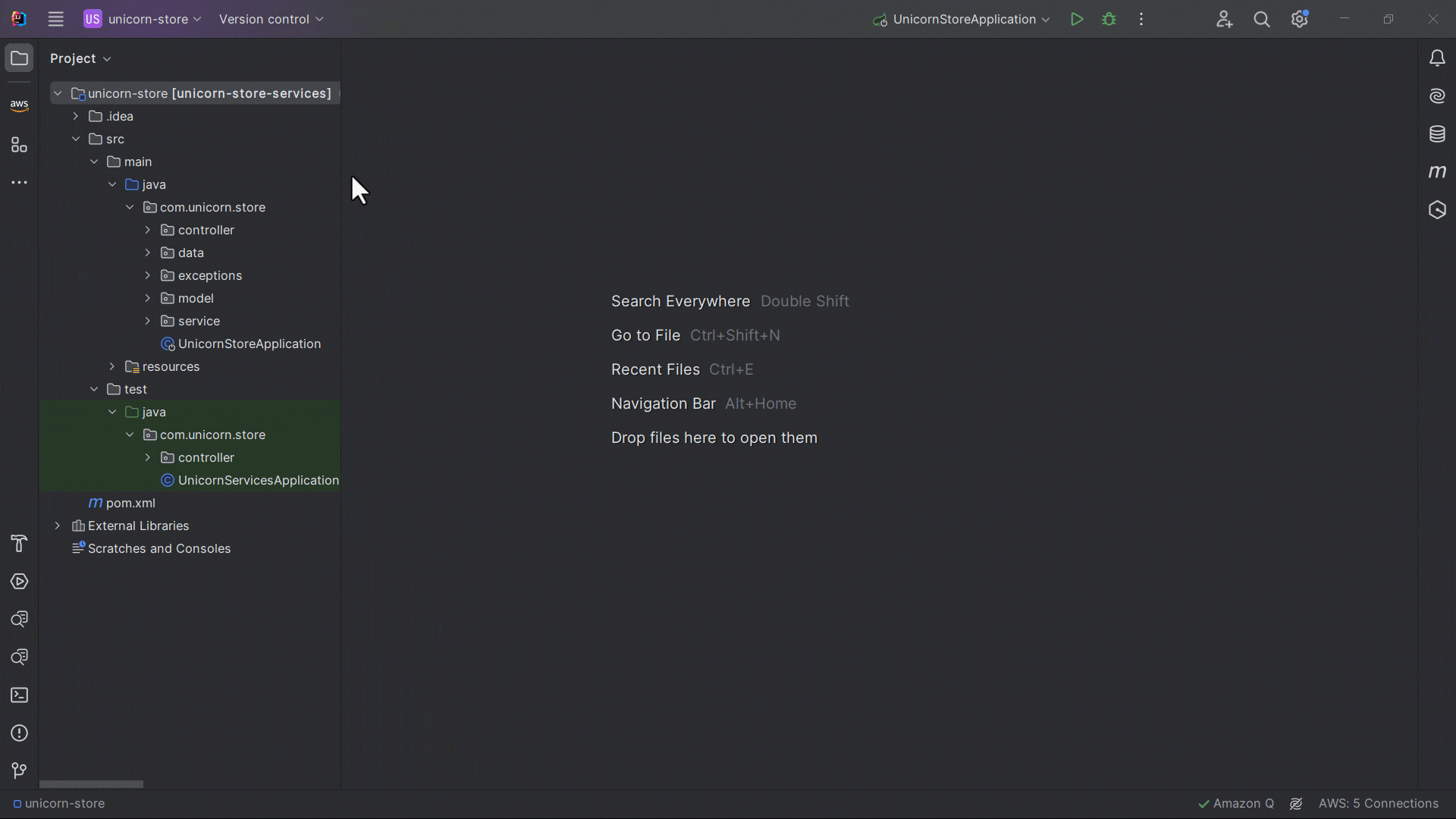Debug the current run configuration
The height and width of the screenshot is (819, 1456).
(1109, 19)
